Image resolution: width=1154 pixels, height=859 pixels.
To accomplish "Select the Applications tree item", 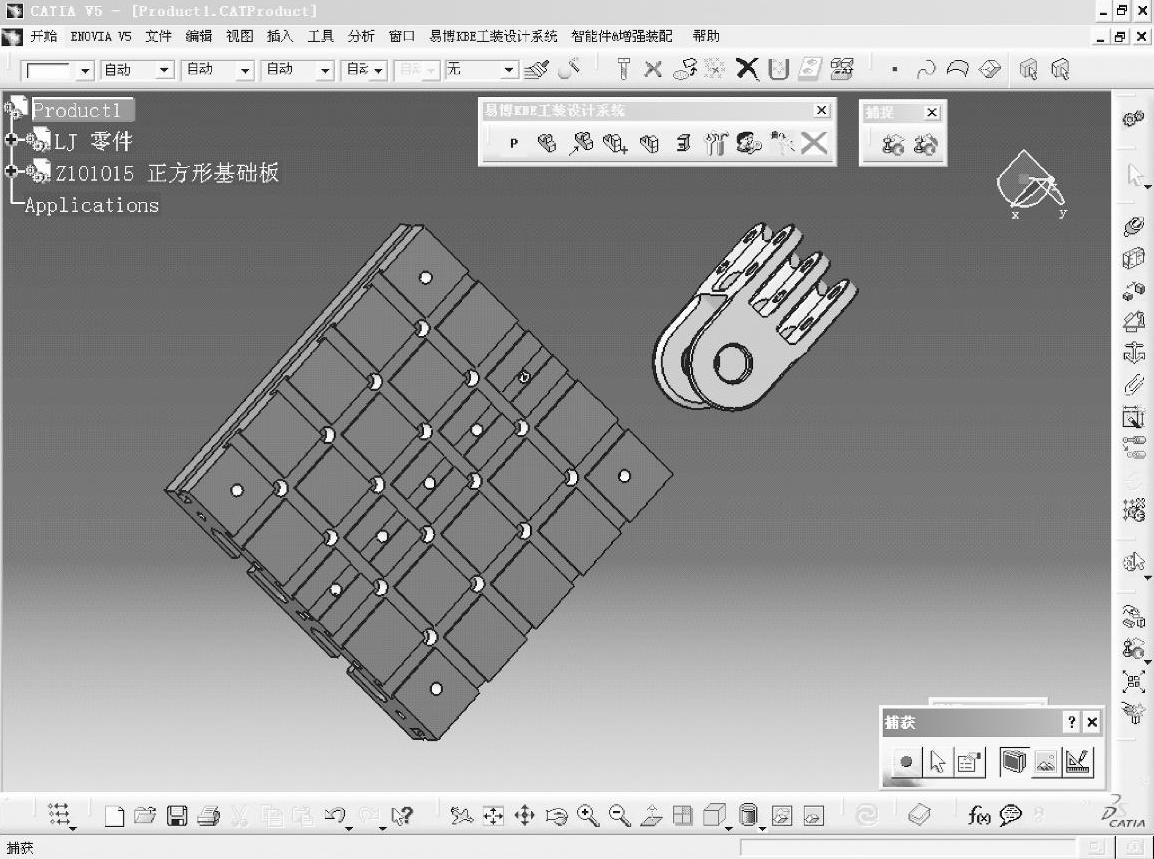I will click(x=91, y=205).
